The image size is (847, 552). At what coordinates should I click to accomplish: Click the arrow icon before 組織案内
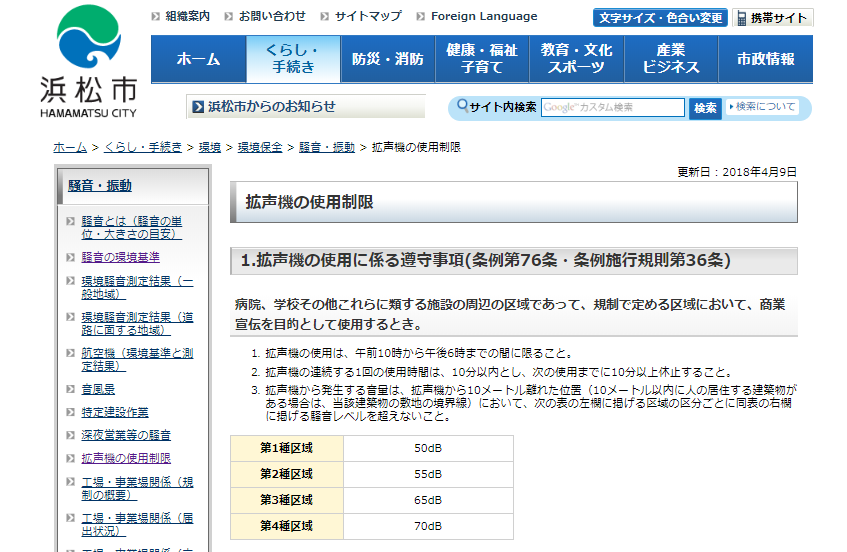pos(155,17)
